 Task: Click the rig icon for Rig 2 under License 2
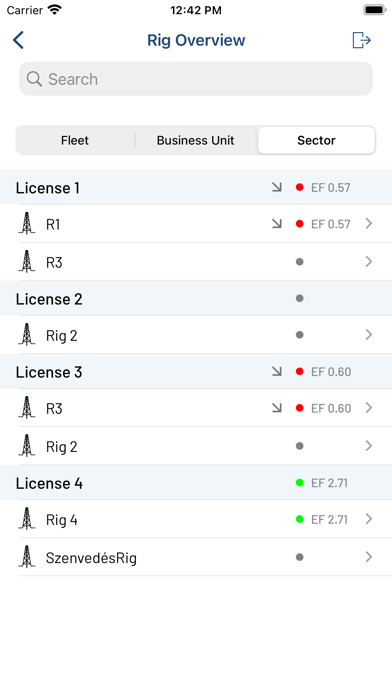pos(27,334)
